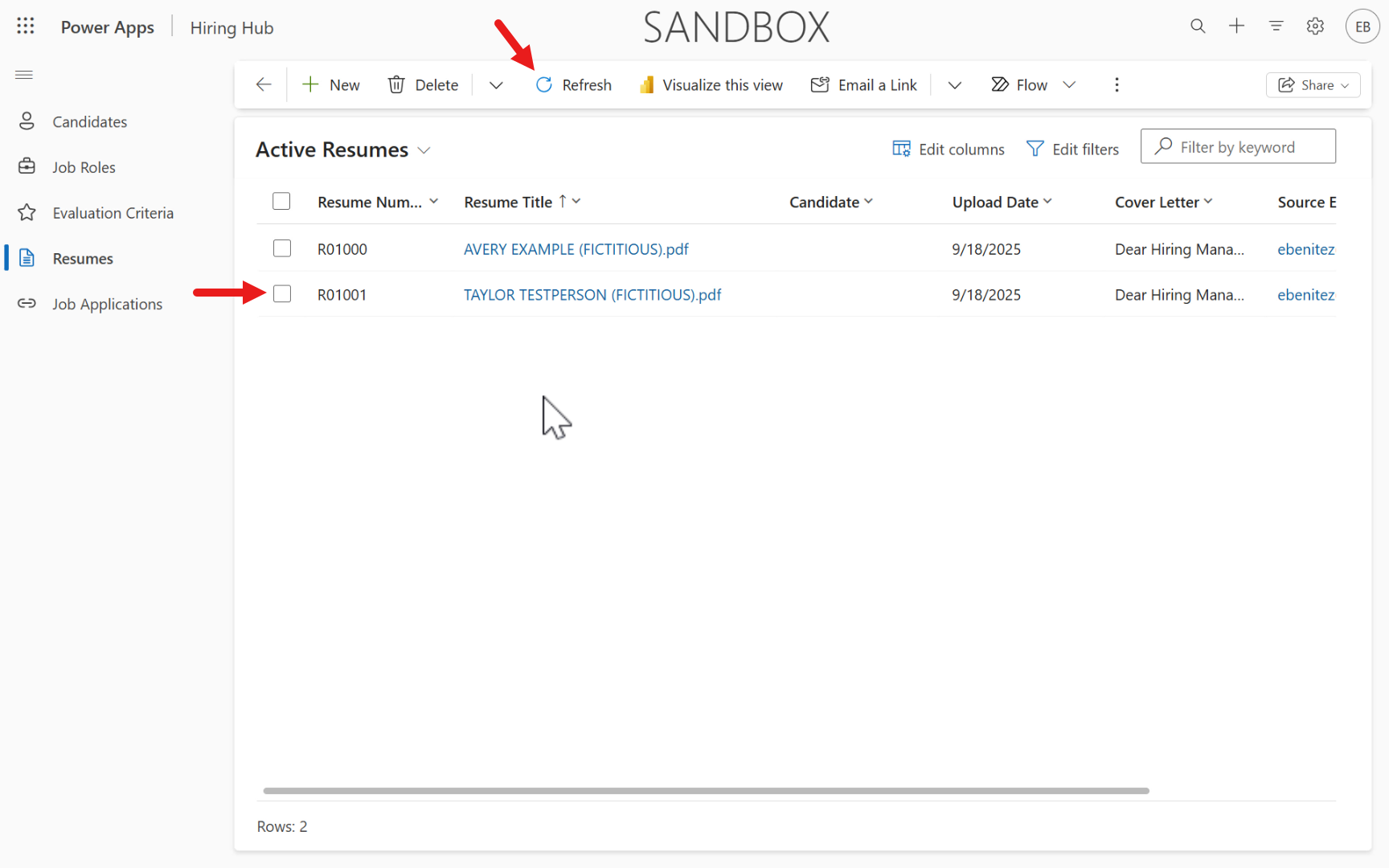Open the settings gear icon
This screenshot has height=868, width=1389.
[1315, 27]
